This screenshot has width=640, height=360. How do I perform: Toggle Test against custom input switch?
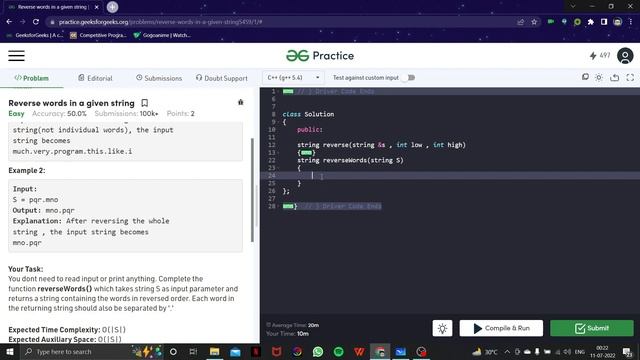tap(408, 78)
